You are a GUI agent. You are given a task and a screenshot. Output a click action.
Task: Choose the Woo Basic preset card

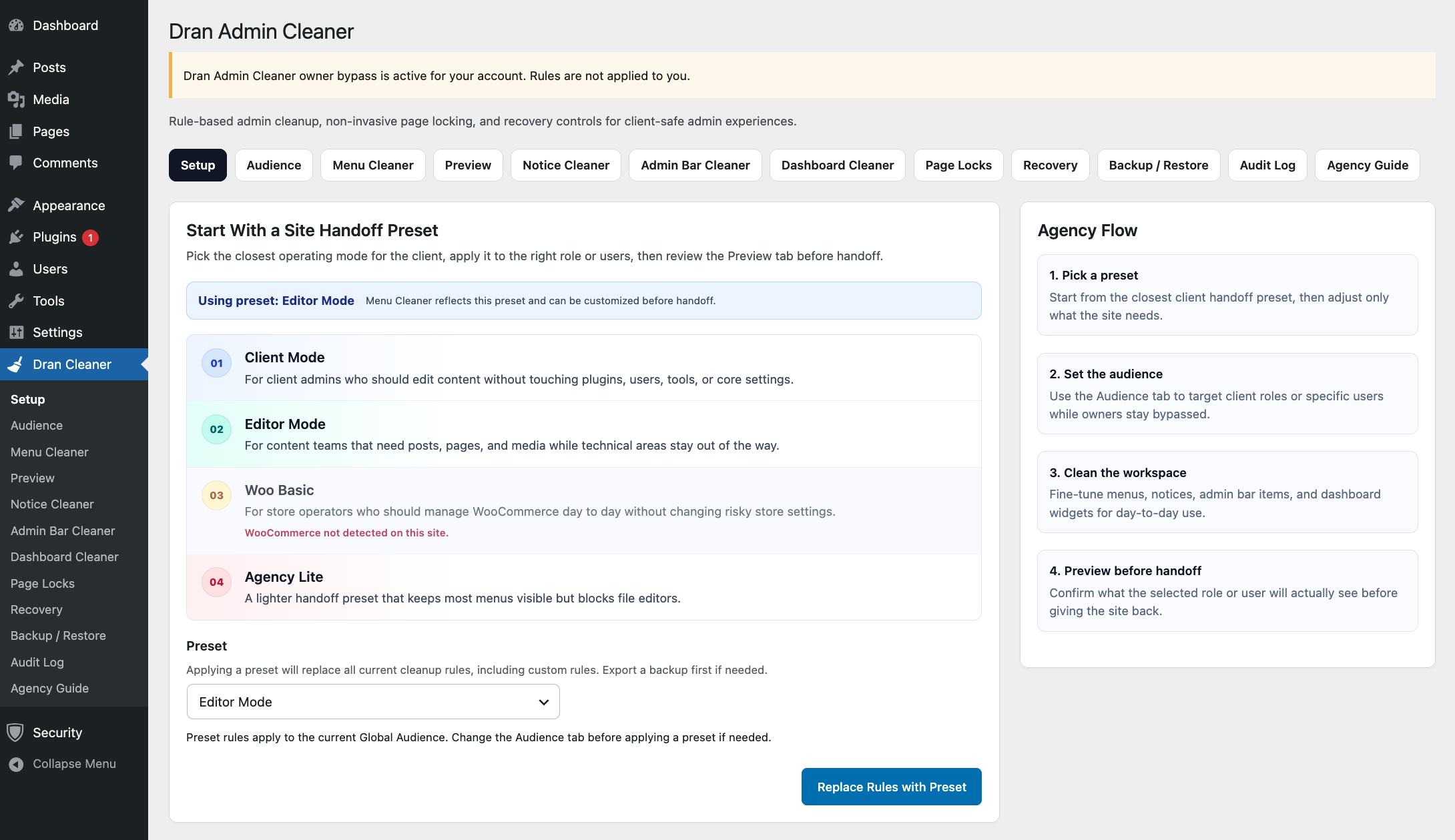[584, 510]
